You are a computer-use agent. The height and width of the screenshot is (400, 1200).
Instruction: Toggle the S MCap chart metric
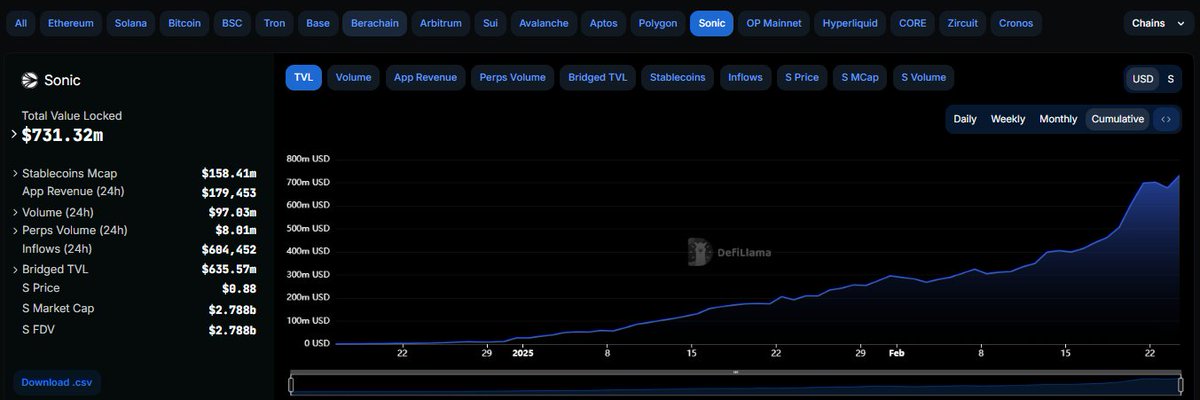[x=860, y=77]
